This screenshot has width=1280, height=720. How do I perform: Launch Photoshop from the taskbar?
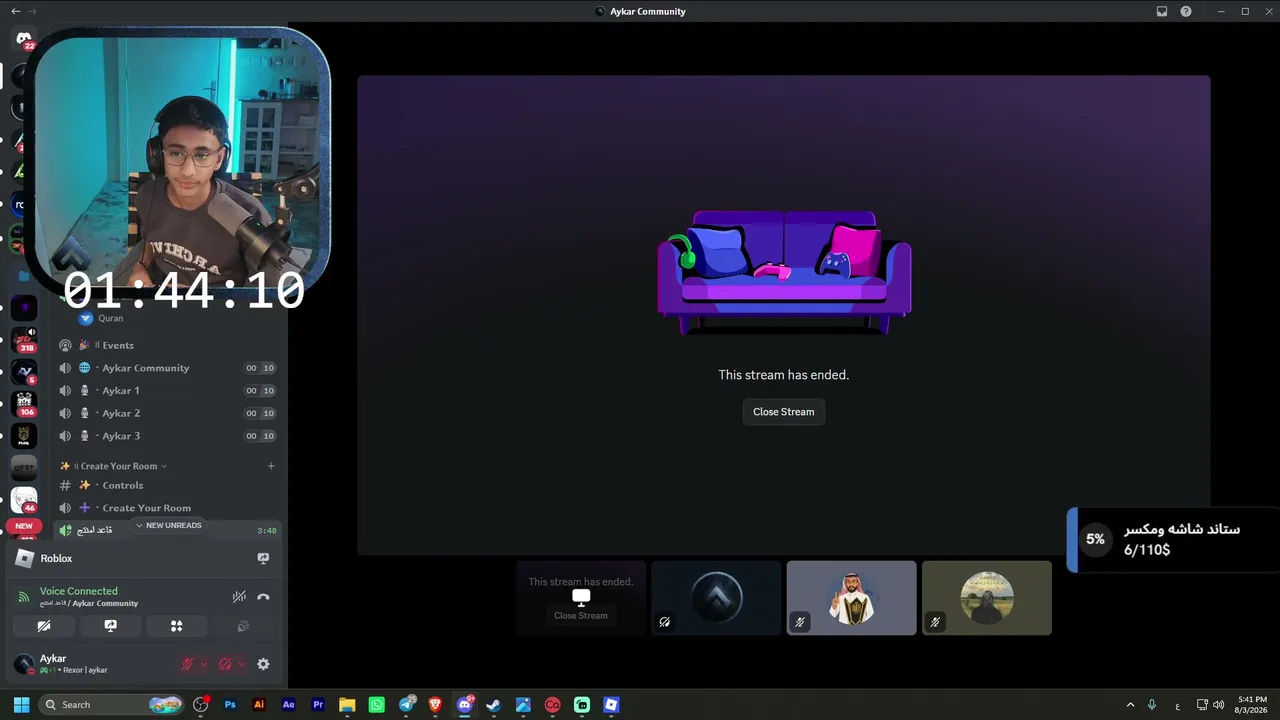pos(230,705)
